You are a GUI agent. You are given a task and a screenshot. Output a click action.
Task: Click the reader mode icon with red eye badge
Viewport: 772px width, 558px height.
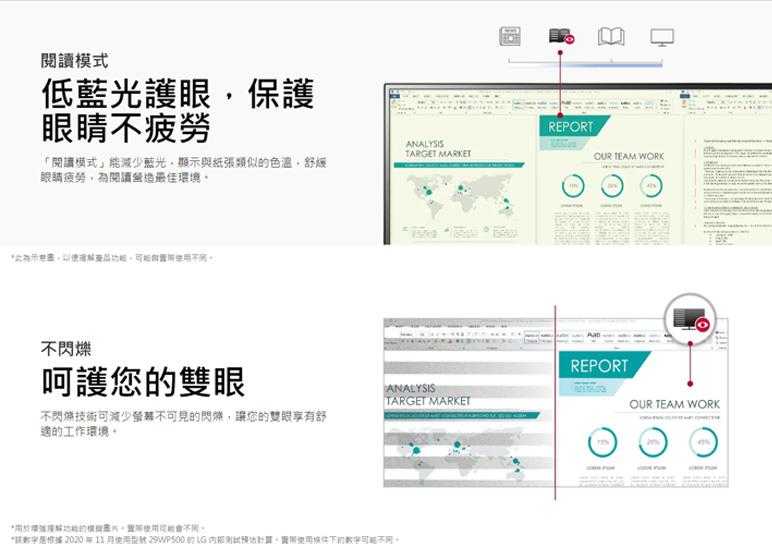click(561, 37)
